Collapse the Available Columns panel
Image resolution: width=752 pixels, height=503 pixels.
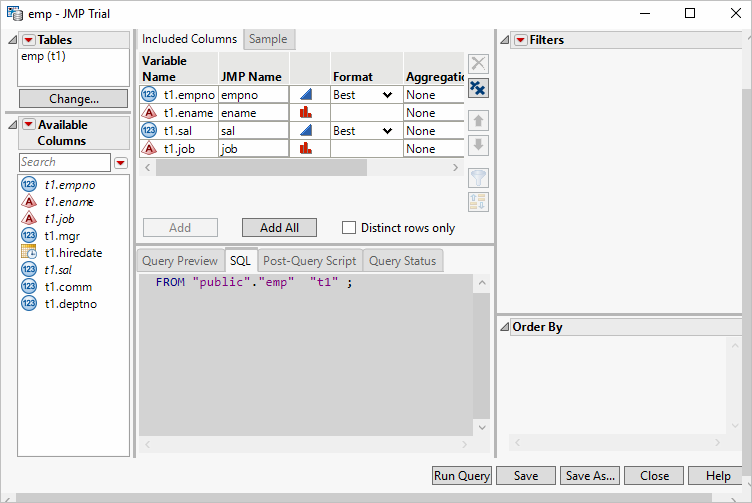click(x=12, y=125)
